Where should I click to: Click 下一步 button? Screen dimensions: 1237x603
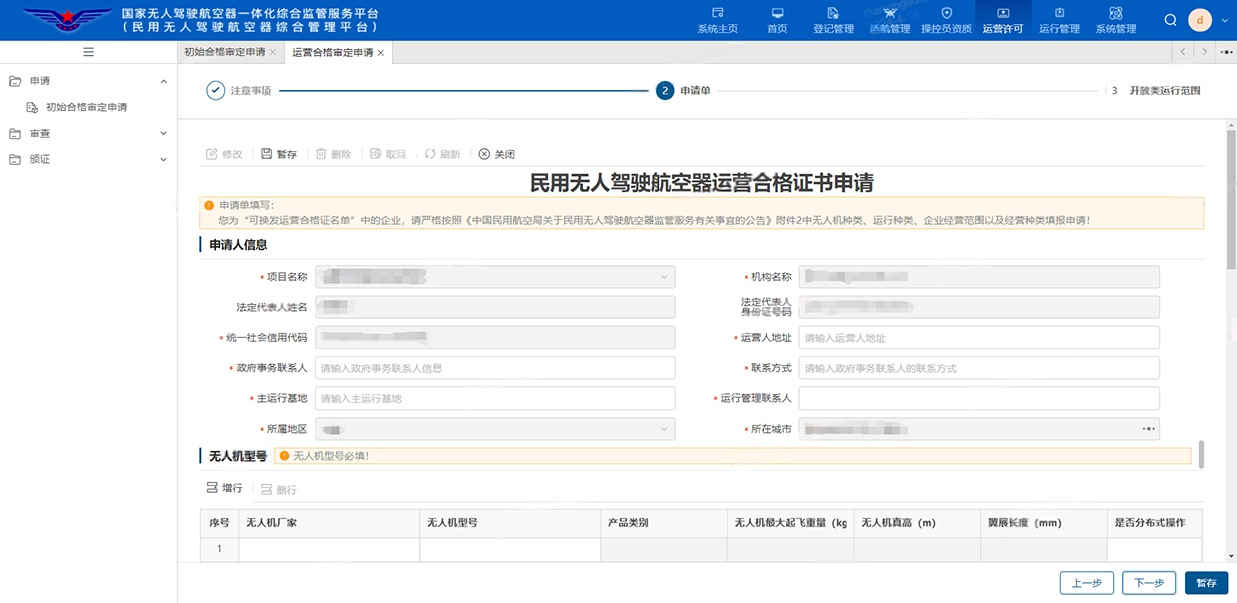(x=1149, y=583)
